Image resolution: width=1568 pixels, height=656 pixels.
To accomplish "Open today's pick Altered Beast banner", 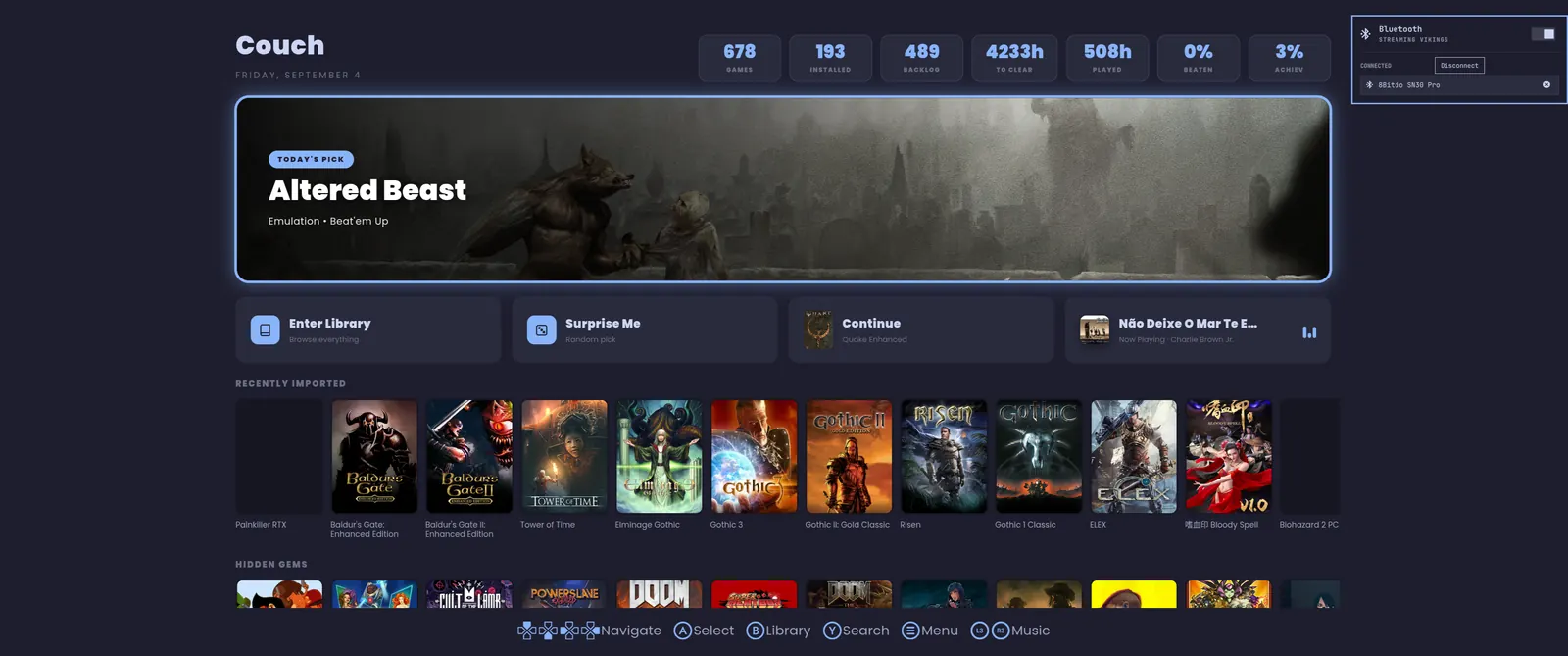I will coord(783,189).
